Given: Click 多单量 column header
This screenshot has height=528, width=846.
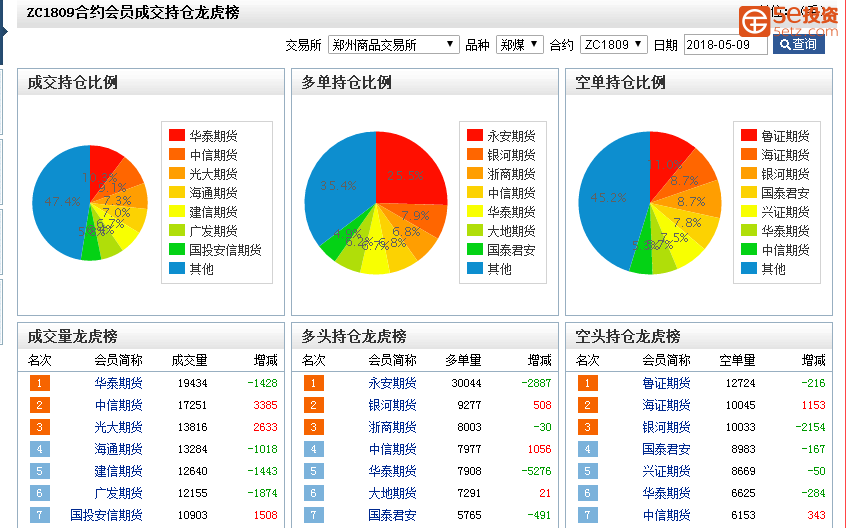Looking at the screenshot, I should point(463,360).
